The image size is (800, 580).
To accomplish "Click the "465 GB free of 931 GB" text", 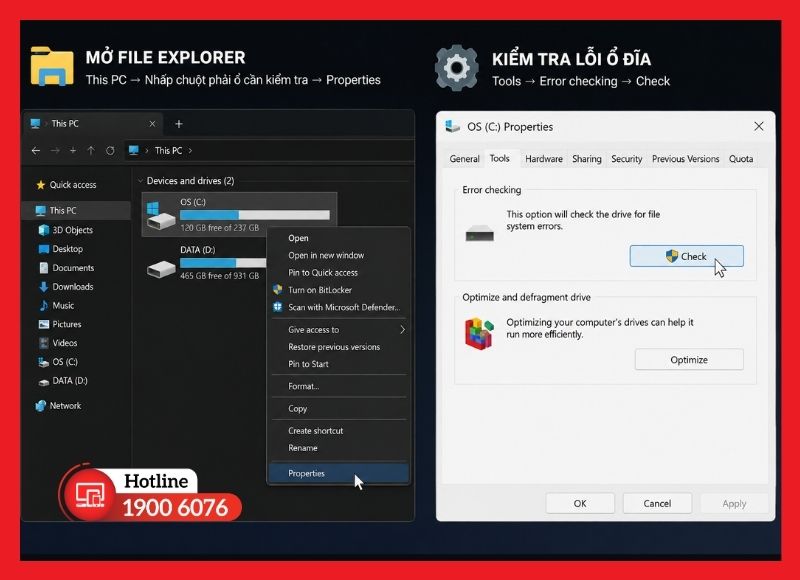I will [x=219, y=275].
